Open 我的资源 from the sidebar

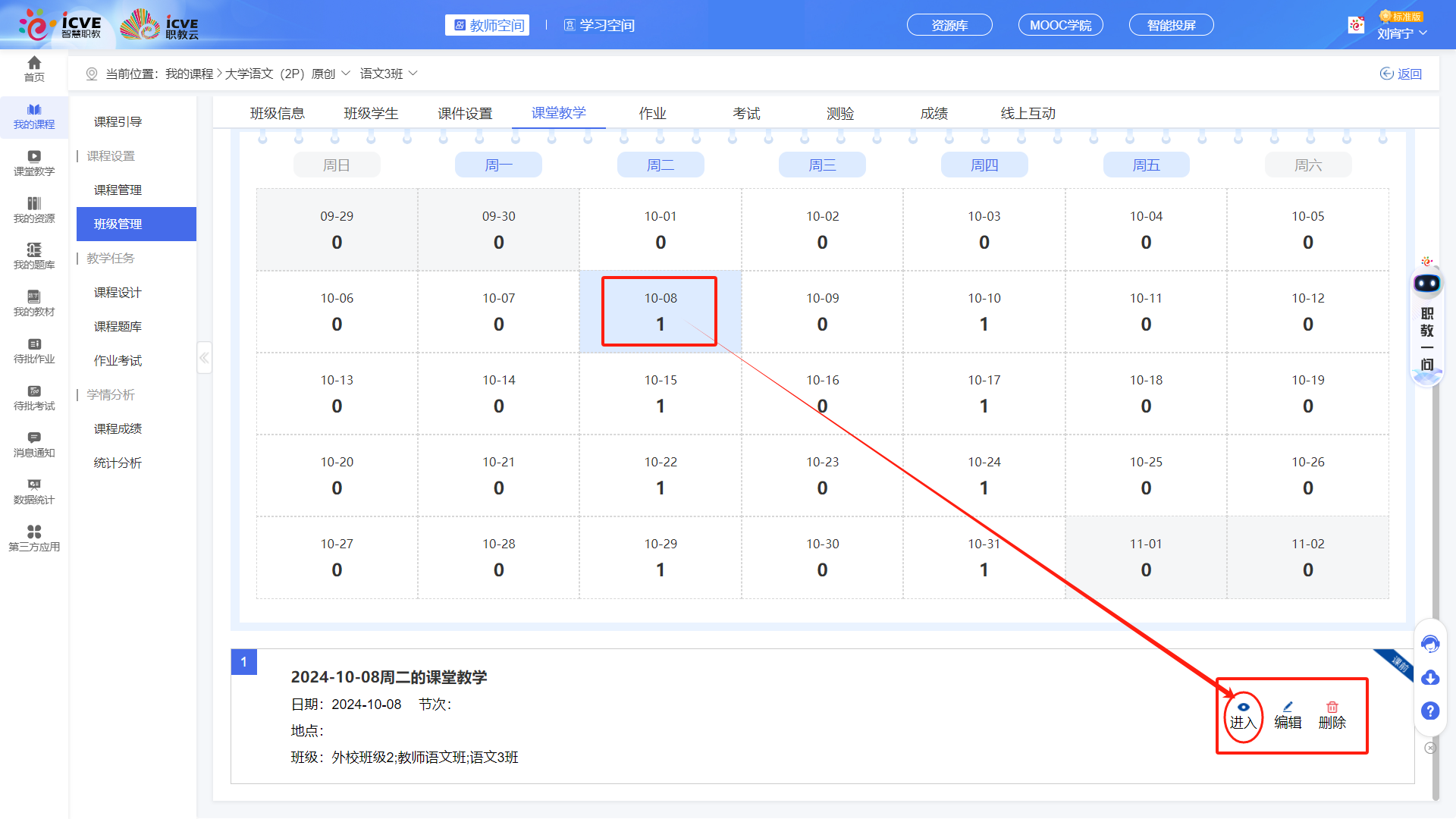coord(33,211)
